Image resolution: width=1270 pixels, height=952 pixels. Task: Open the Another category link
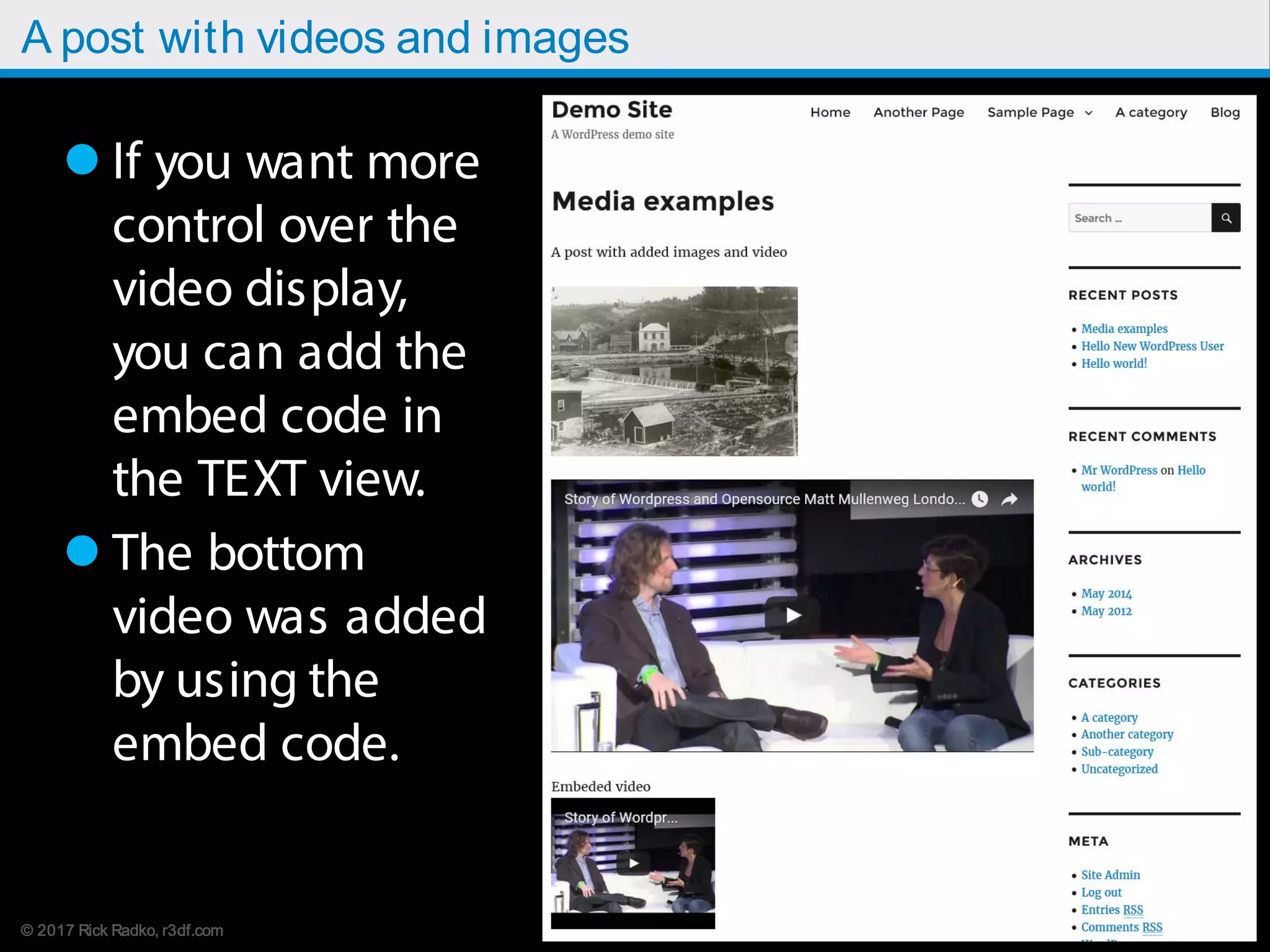[1127, 734]
